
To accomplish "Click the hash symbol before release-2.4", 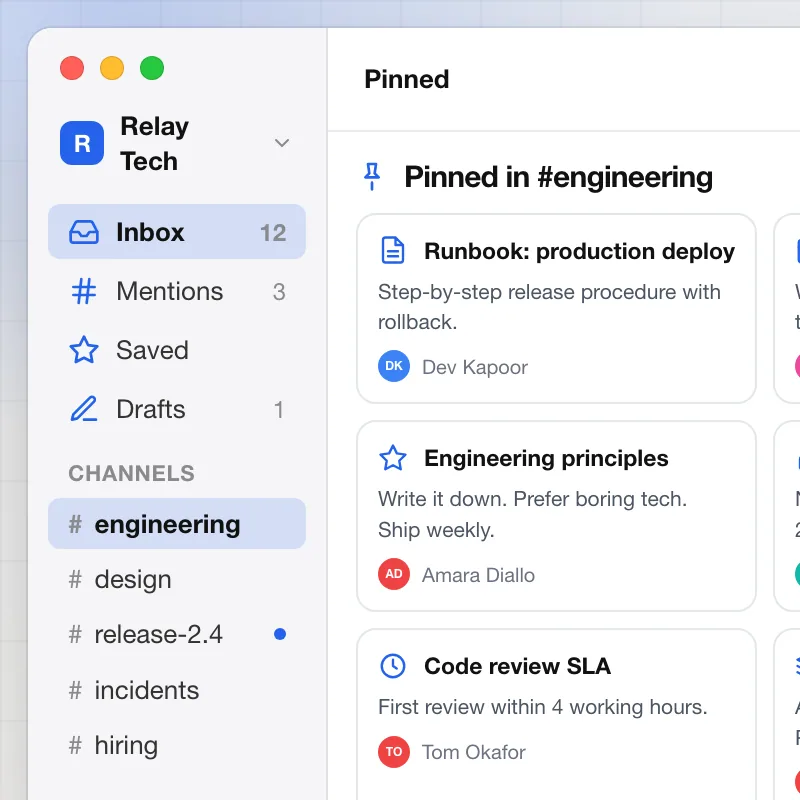I will pos(75,635).
